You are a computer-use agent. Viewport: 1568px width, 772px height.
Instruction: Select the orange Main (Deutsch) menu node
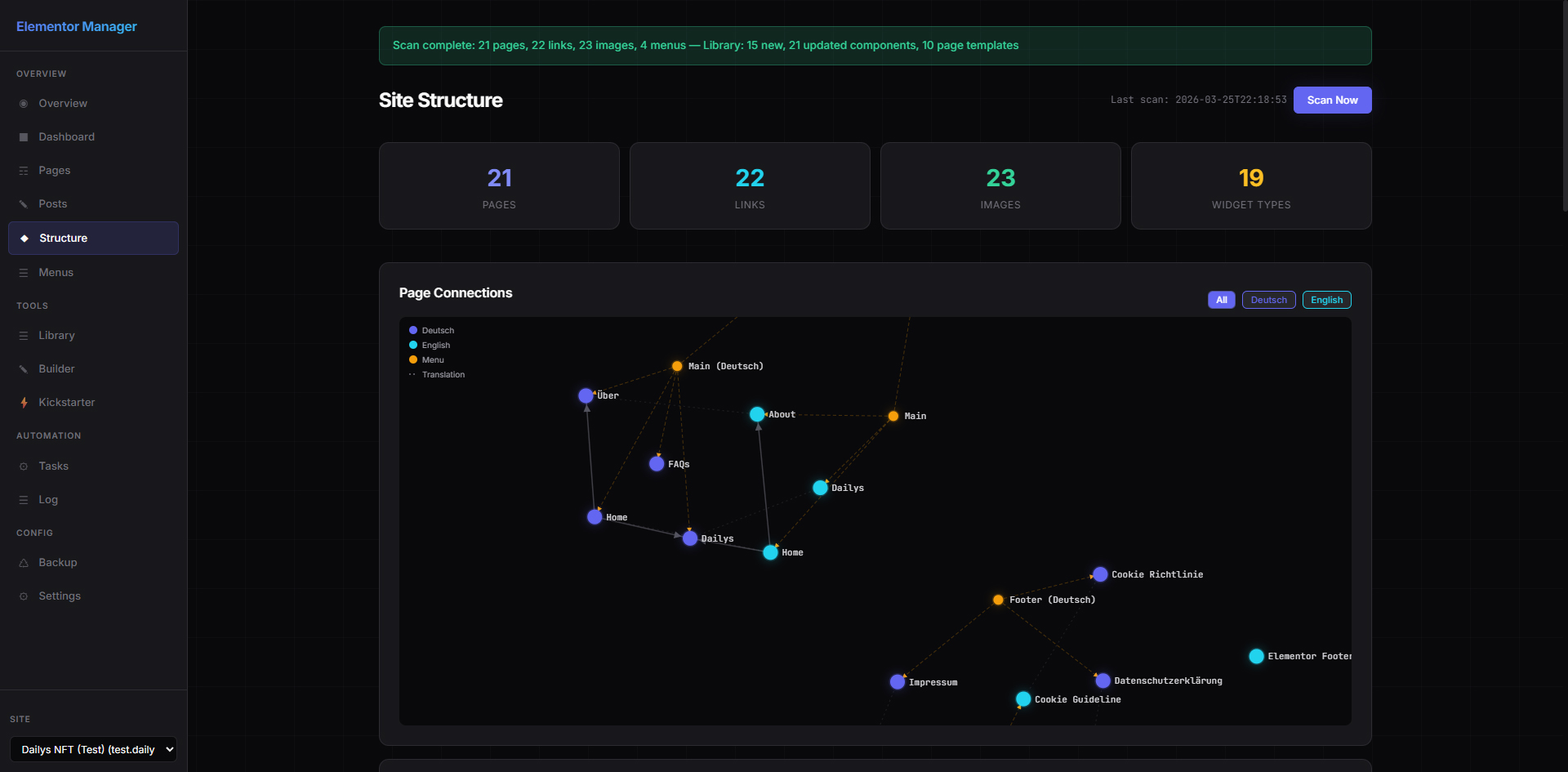(x=677, y=366)
